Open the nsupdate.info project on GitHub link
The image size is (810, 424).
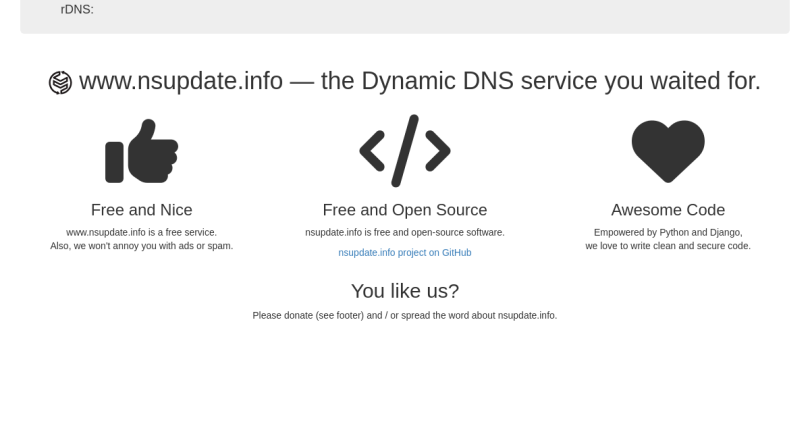point(405,253)
